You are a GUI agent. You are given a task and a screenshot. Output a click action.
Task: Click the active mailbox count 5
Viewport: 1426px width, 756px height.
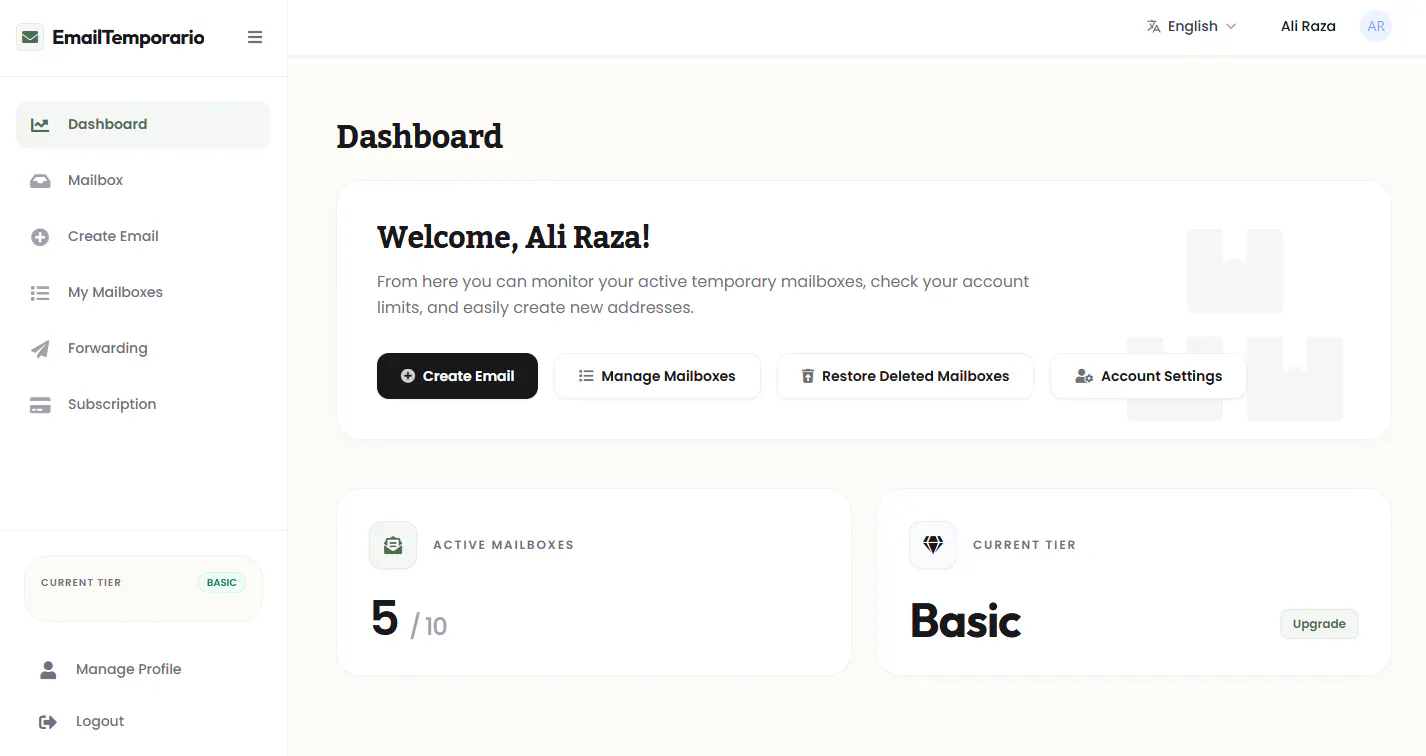point(385,619)
